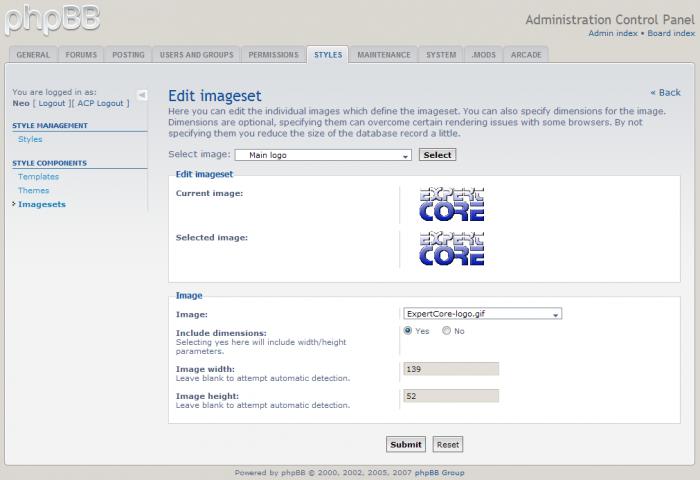Open the Maintenance tab
700x480 pixels.
(384, 55)
